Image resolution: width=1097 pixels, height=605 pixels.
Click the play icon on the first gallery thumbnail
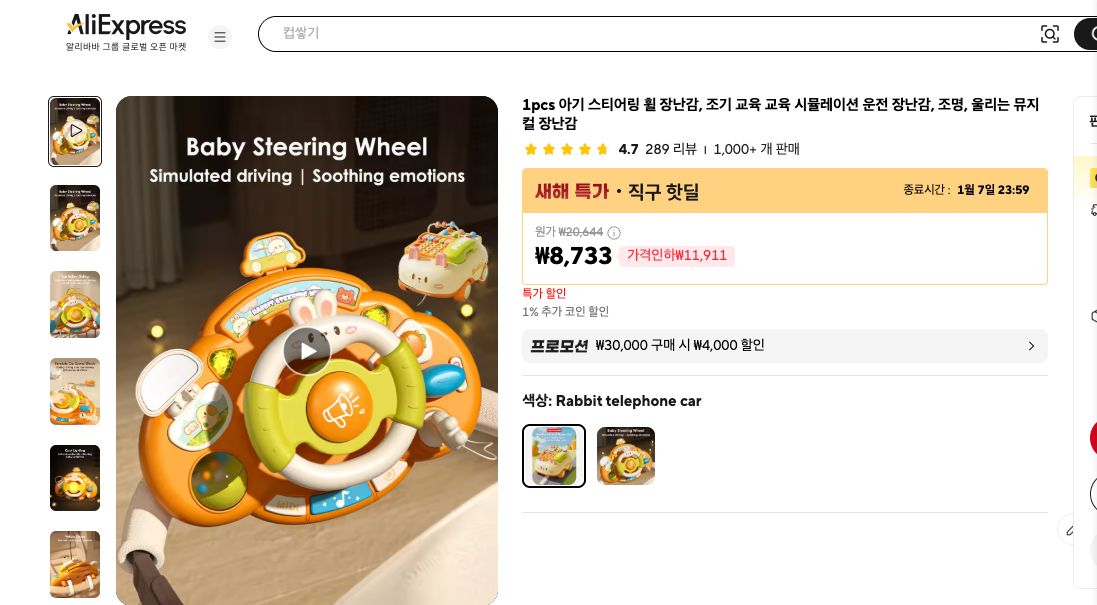point(75,131)
